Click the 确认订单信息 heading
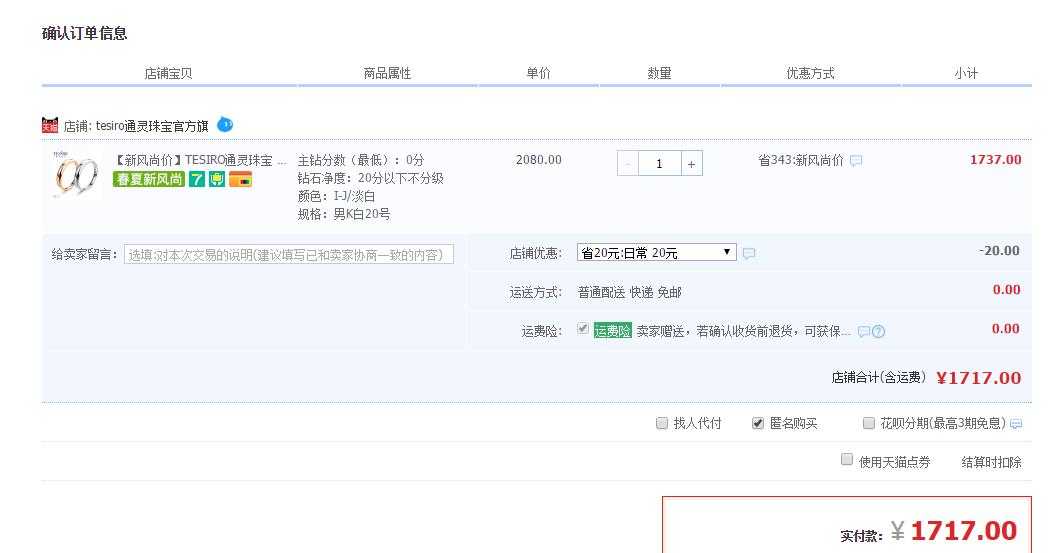Screen dimensions: 1051x553 click(x=84, y=34)
